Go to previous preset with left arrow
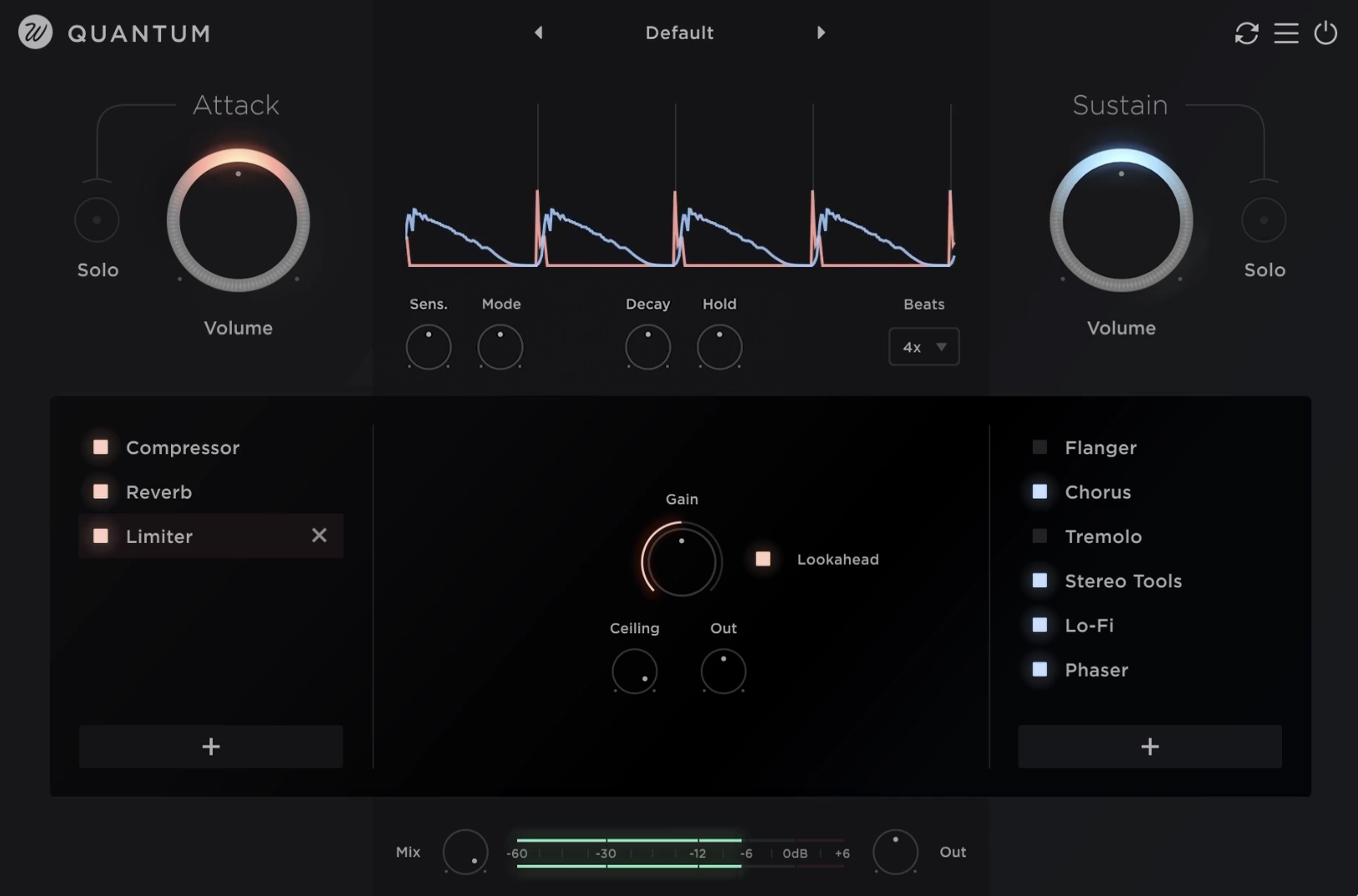Screen dimensions: 1358x896 [x=539, y=33]
